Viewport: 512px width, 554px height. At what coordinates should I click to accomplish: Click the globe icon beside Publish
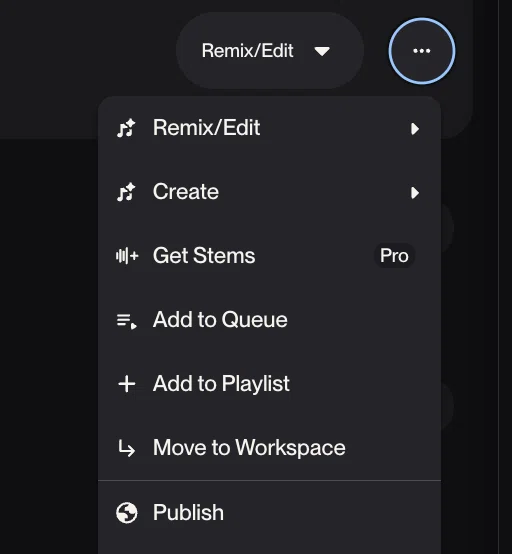[126, 512]
